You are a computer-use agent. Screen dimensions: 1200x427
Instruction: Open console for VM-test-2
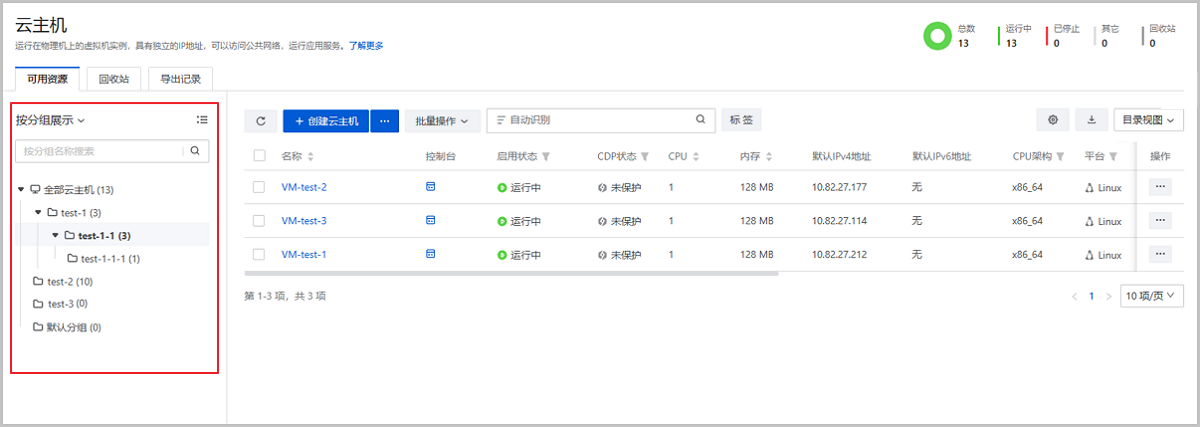tap(431, 187)
